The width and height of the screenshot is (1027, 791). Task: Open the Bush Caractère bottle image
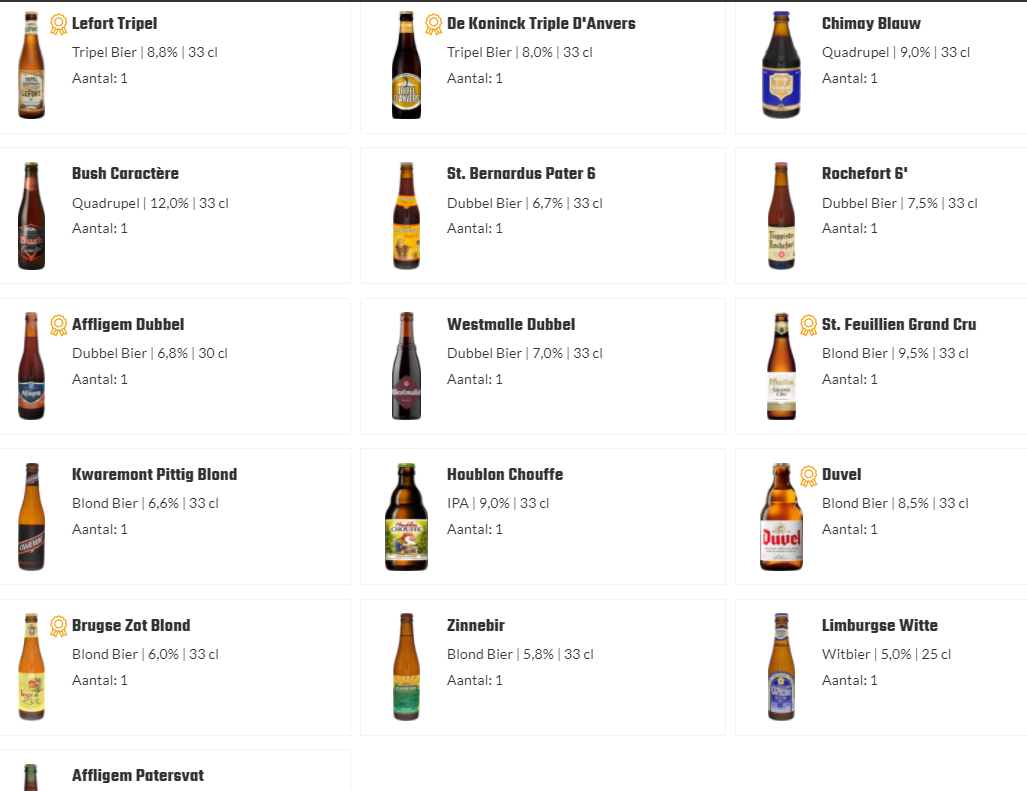[x=31, y=216]
